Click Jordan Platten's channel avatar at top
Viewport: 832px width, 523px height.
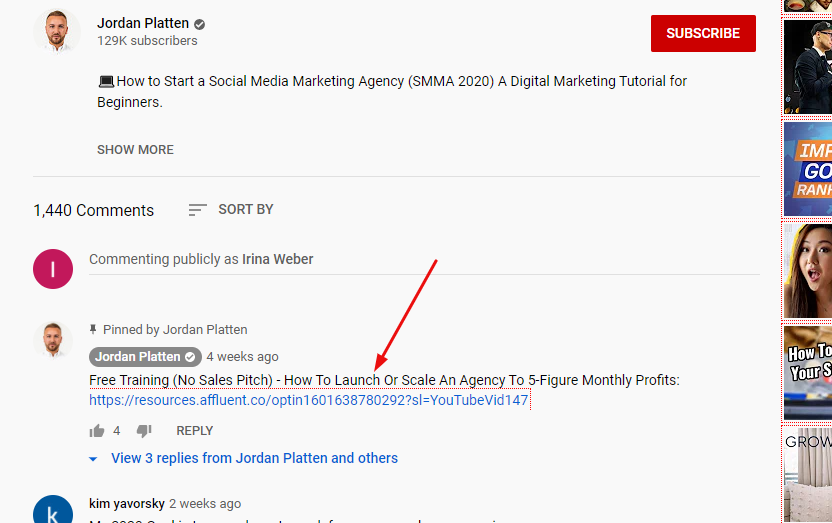(x=57, y=31)
